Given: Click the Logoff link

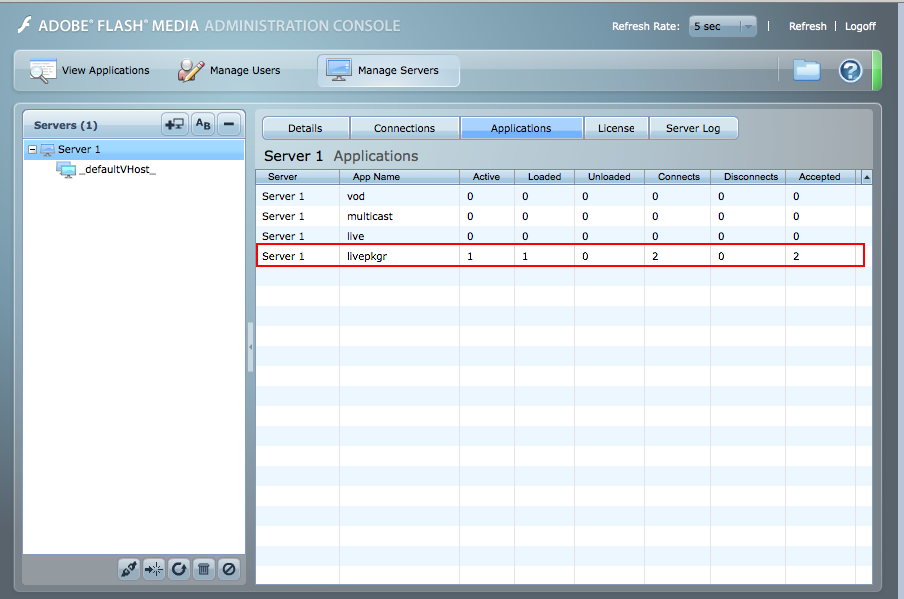Looking at the screenshot, I should tap(860, 27).
